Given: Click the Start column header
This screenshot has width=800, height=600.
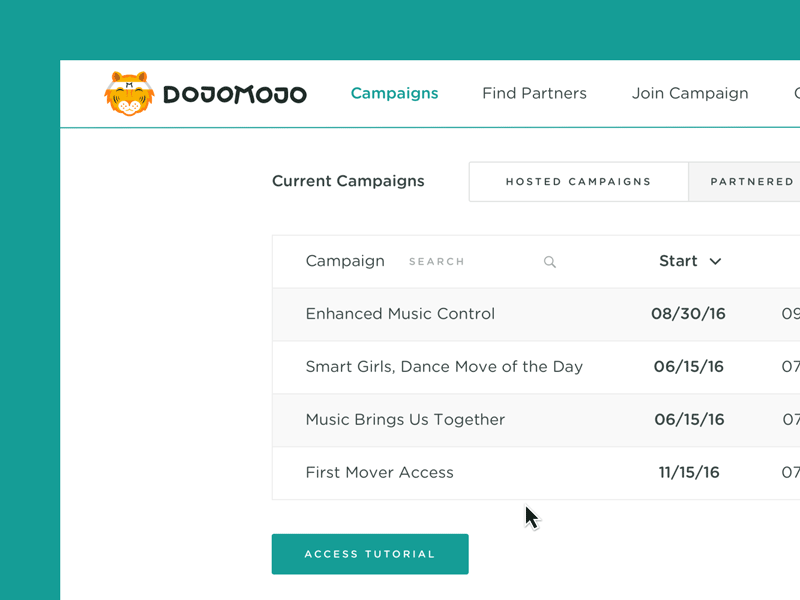Looking at the screenshot, I should coord(678,261).
